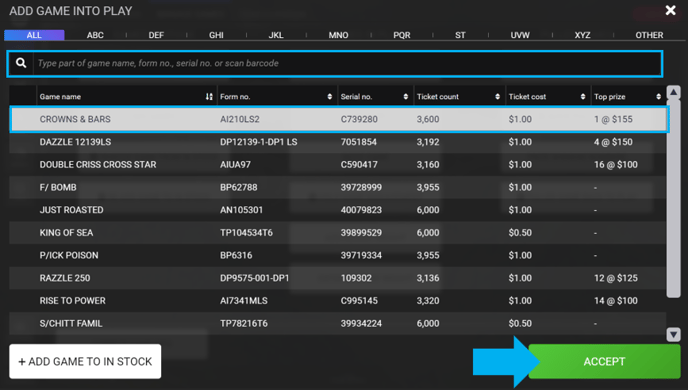Click form number AIUA97
688x390 pixels.
pyautogui.click(x=235, y=165)
